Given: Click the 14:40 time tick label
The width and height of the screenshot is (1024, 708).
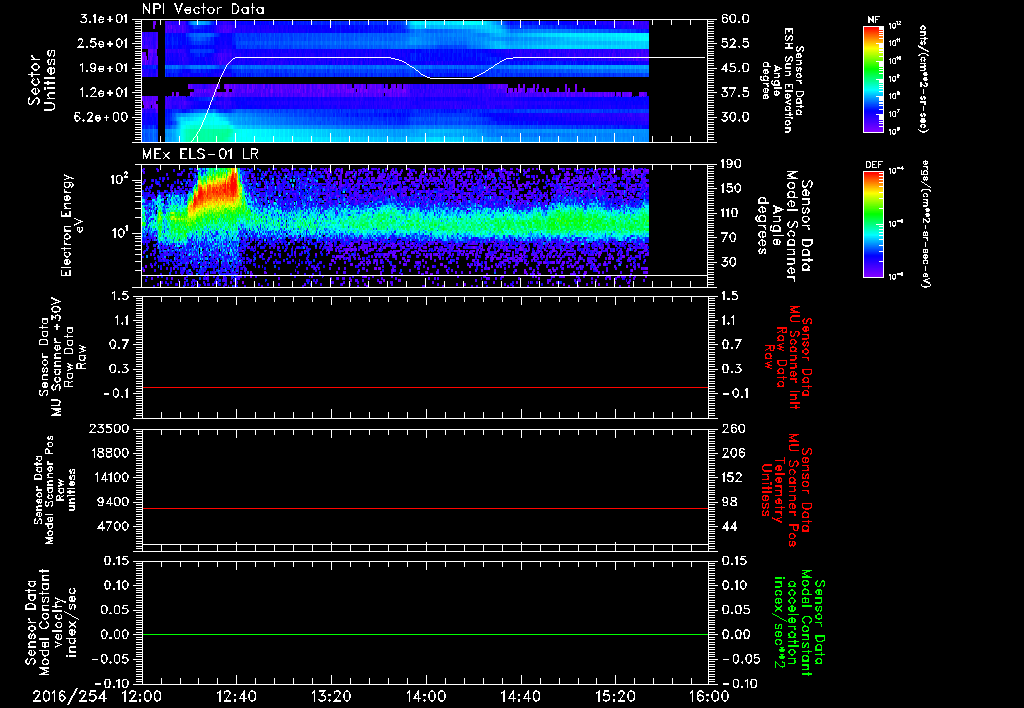Looking at the screenshot, I should tap(520, 697).
